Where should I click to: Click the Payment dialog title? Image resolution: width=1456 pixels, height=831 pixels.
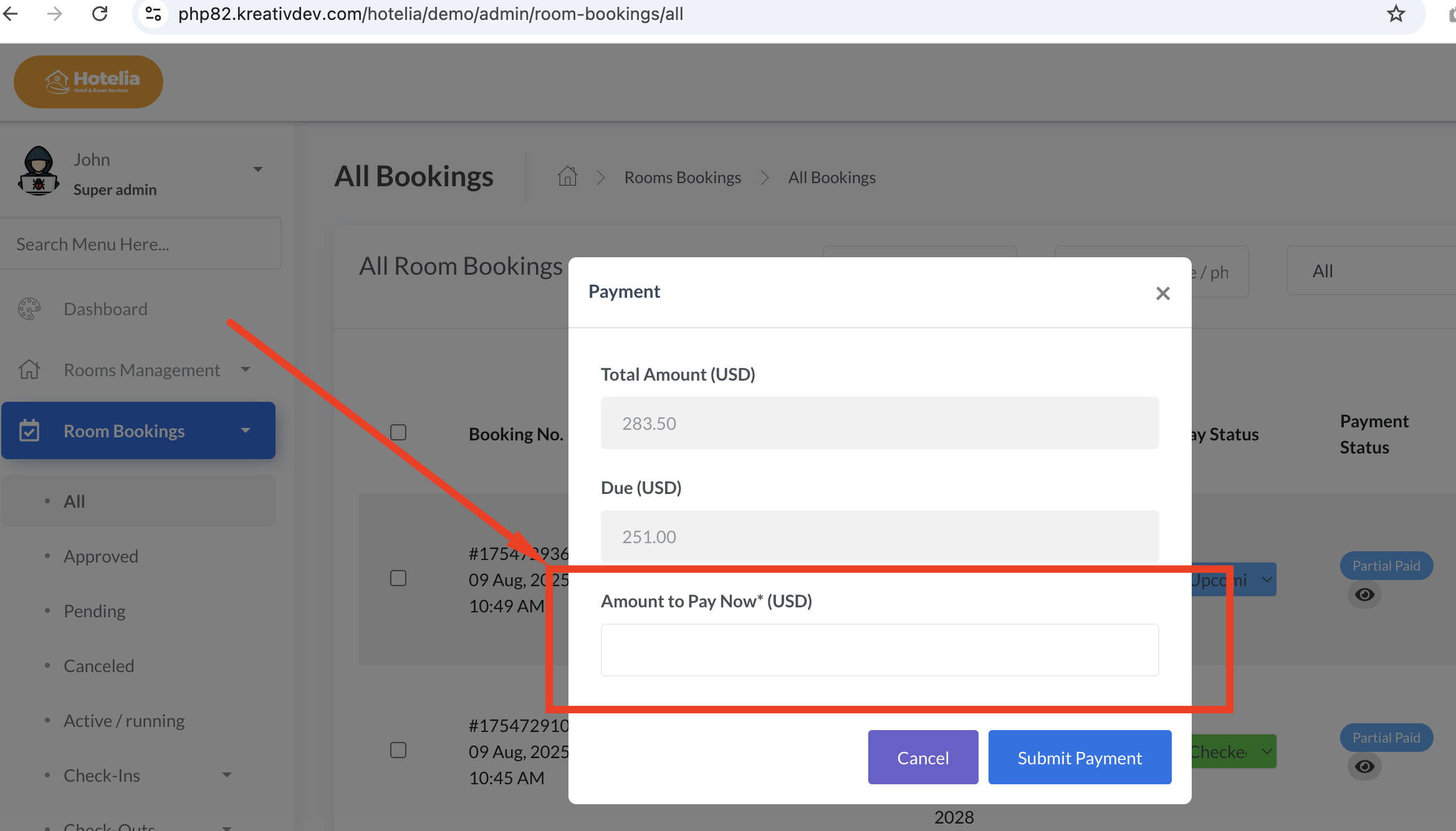coord(624,291)
